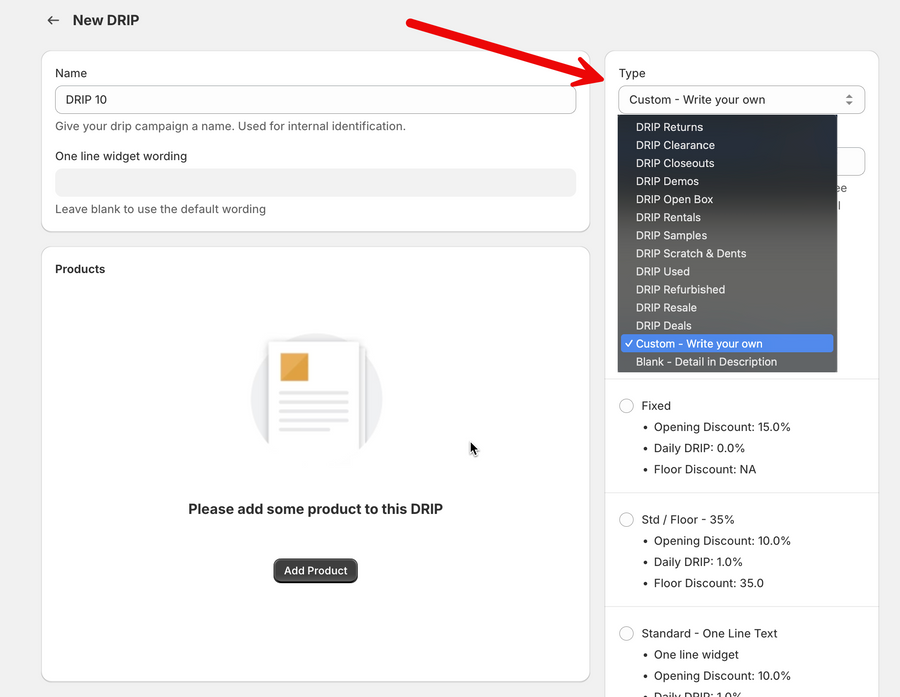Pick Custom - Write your own option

coord(699,343)
